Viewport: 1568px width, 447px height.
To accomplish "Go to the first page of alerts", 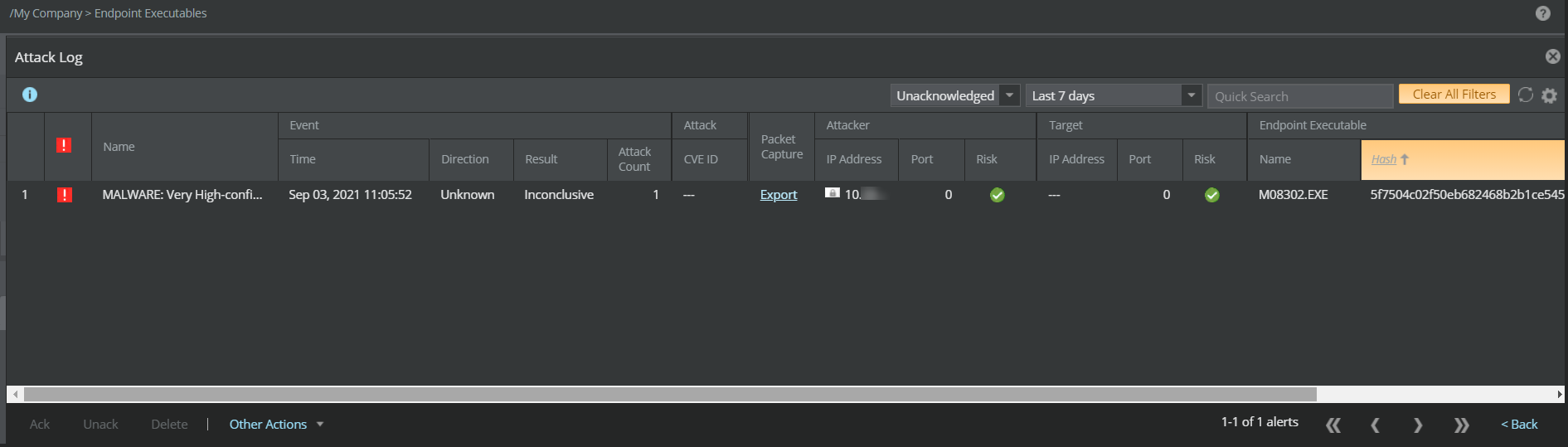I will click(x=1333, y=425).
